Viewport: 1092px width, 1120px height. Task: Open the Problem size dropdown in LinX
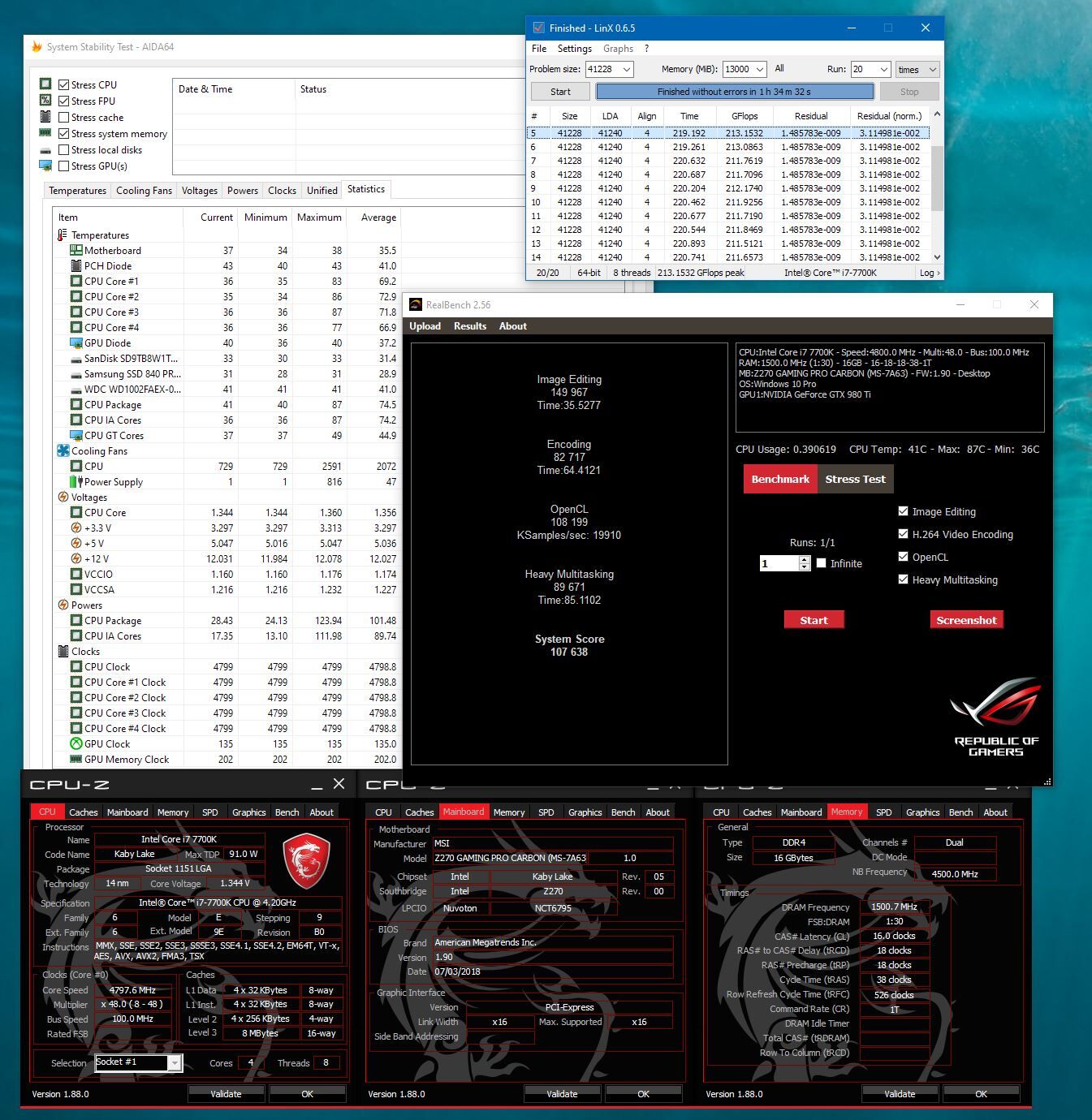coord(627,70)
